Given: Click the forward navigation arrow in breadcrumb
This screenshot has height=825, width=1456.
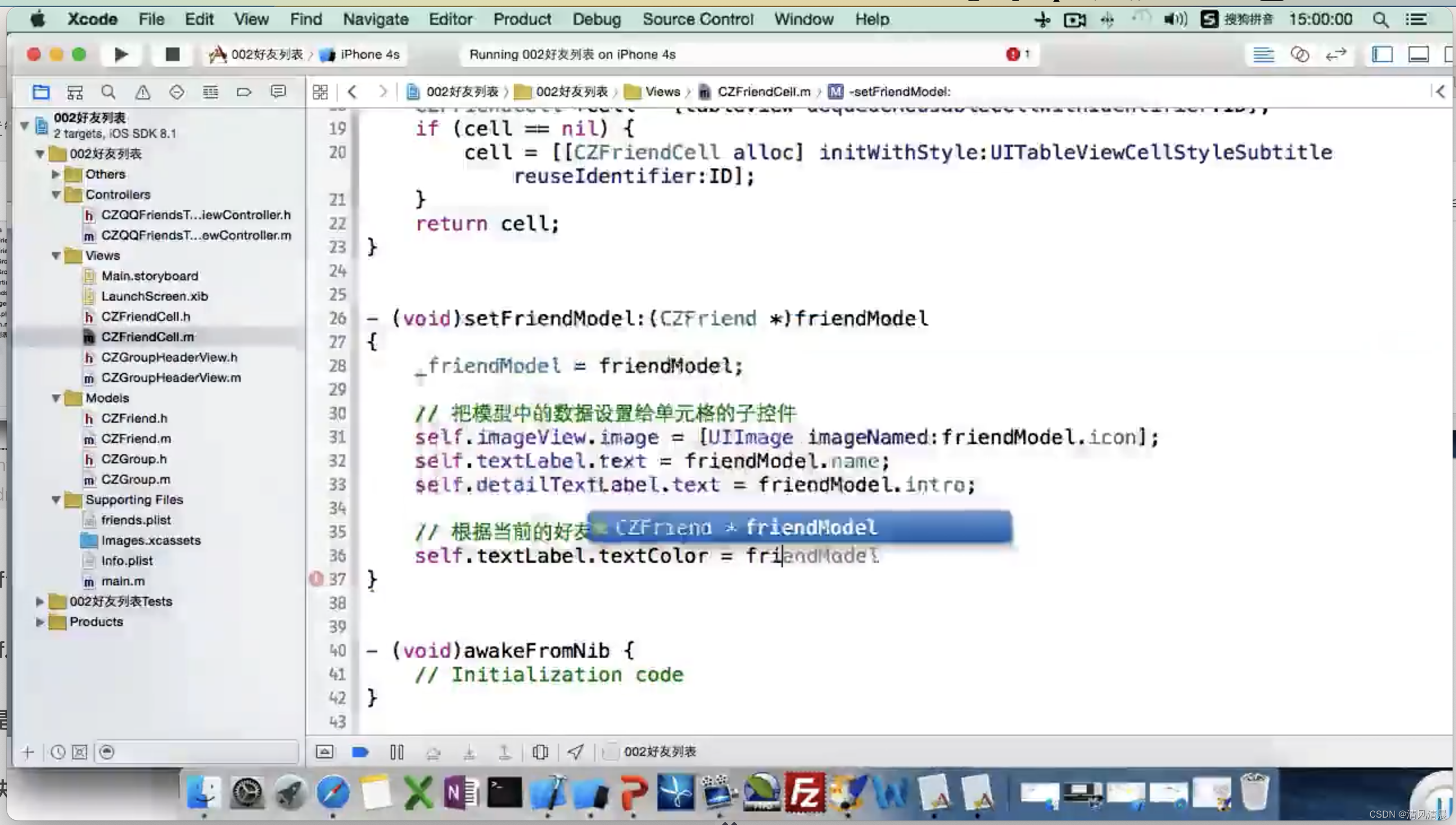Looking at the screenshot, I should point(384,91).
